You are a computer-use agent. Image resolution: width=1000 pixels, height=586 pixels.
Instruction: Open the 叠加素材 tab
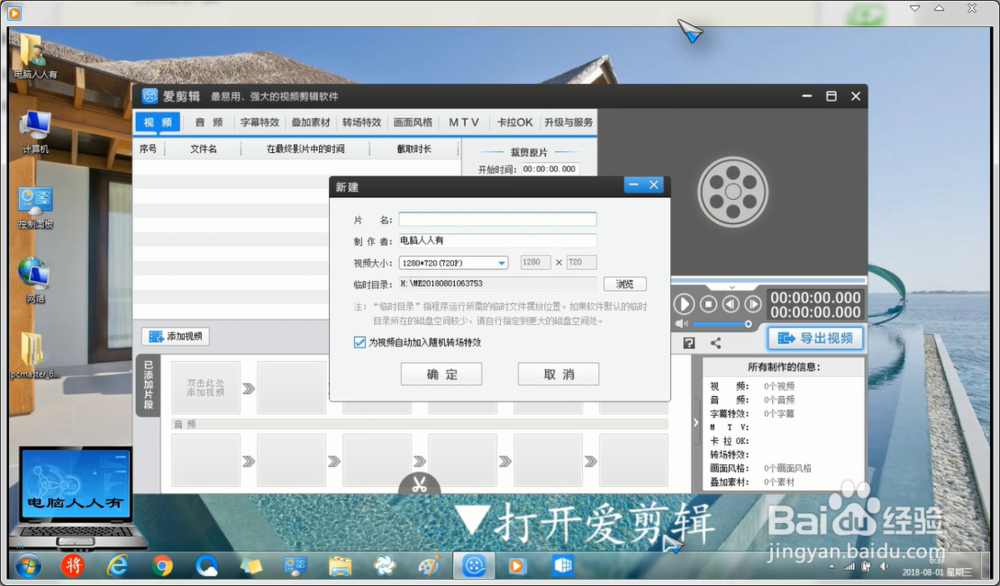click(311, 122)
